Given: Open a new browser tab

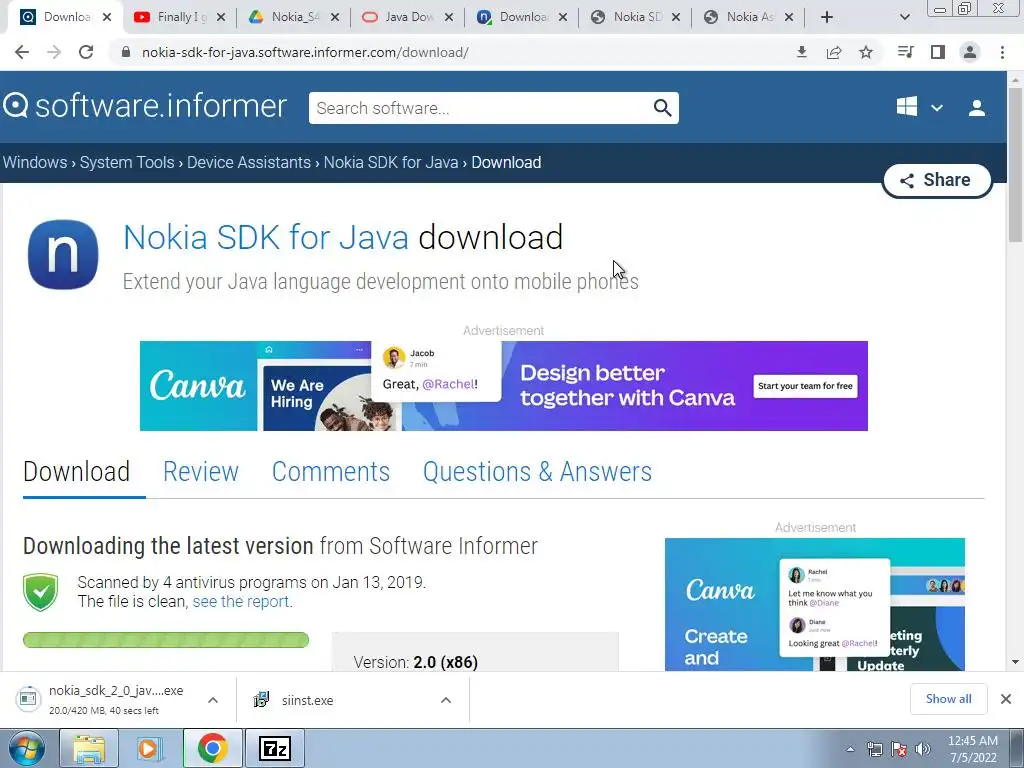Looking at the screenshot, I should pyautogui.click(x=827, y=17).
